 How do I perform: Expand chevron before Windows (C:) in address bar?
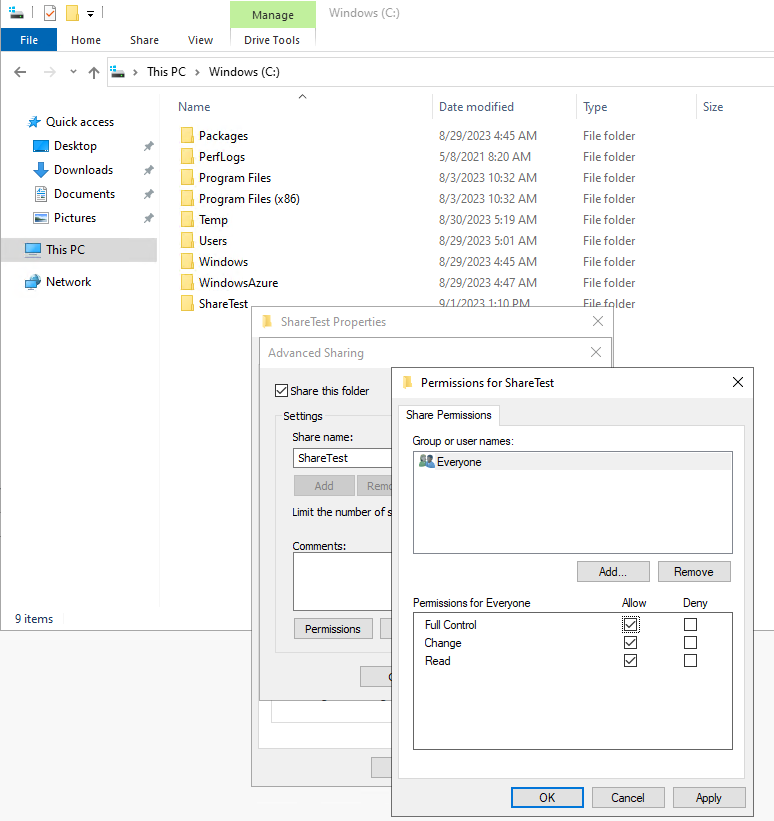pos(197,72)
